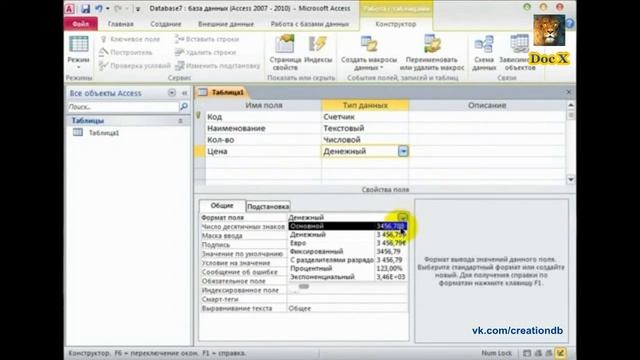Screen dimensions: 640x360
Task: Open the Все объекты Access pane menu
Action: (172, 93)
